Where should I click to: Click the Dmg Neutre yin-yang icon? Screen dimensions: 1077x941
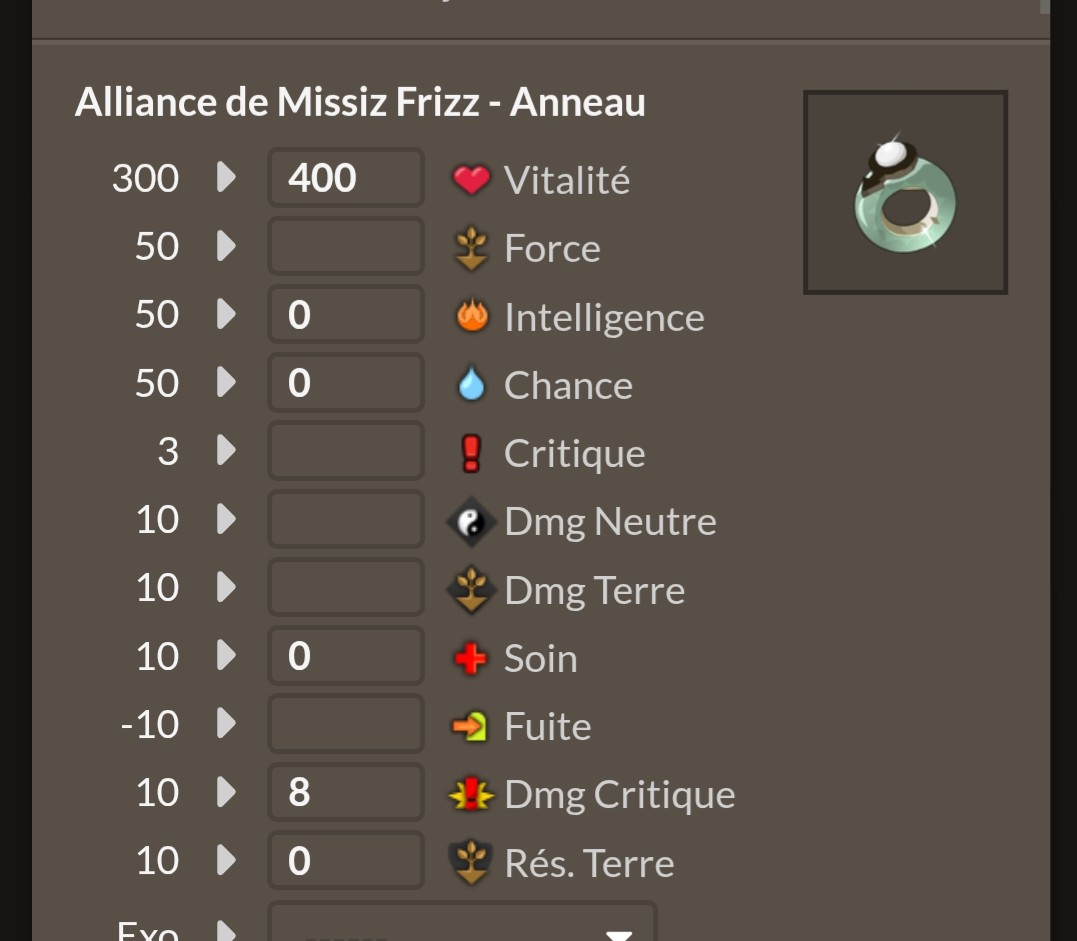[x=471, y=522]
